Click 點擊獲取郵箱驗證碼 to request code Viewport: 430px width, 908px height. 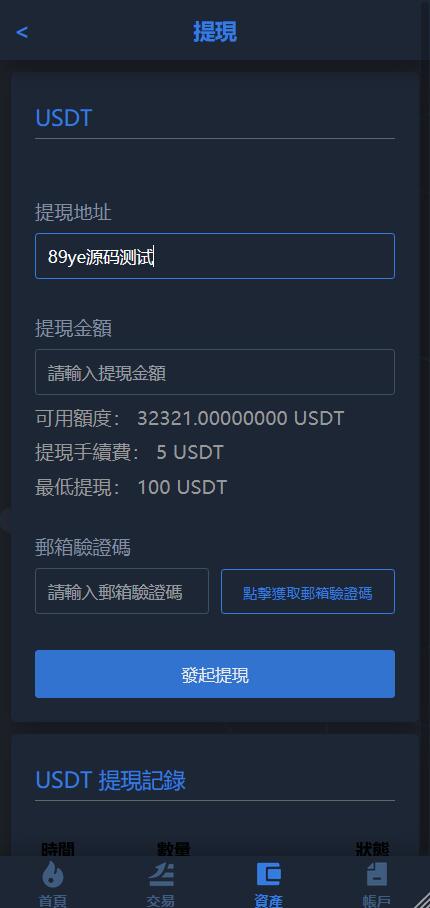[x=308, y=591]
